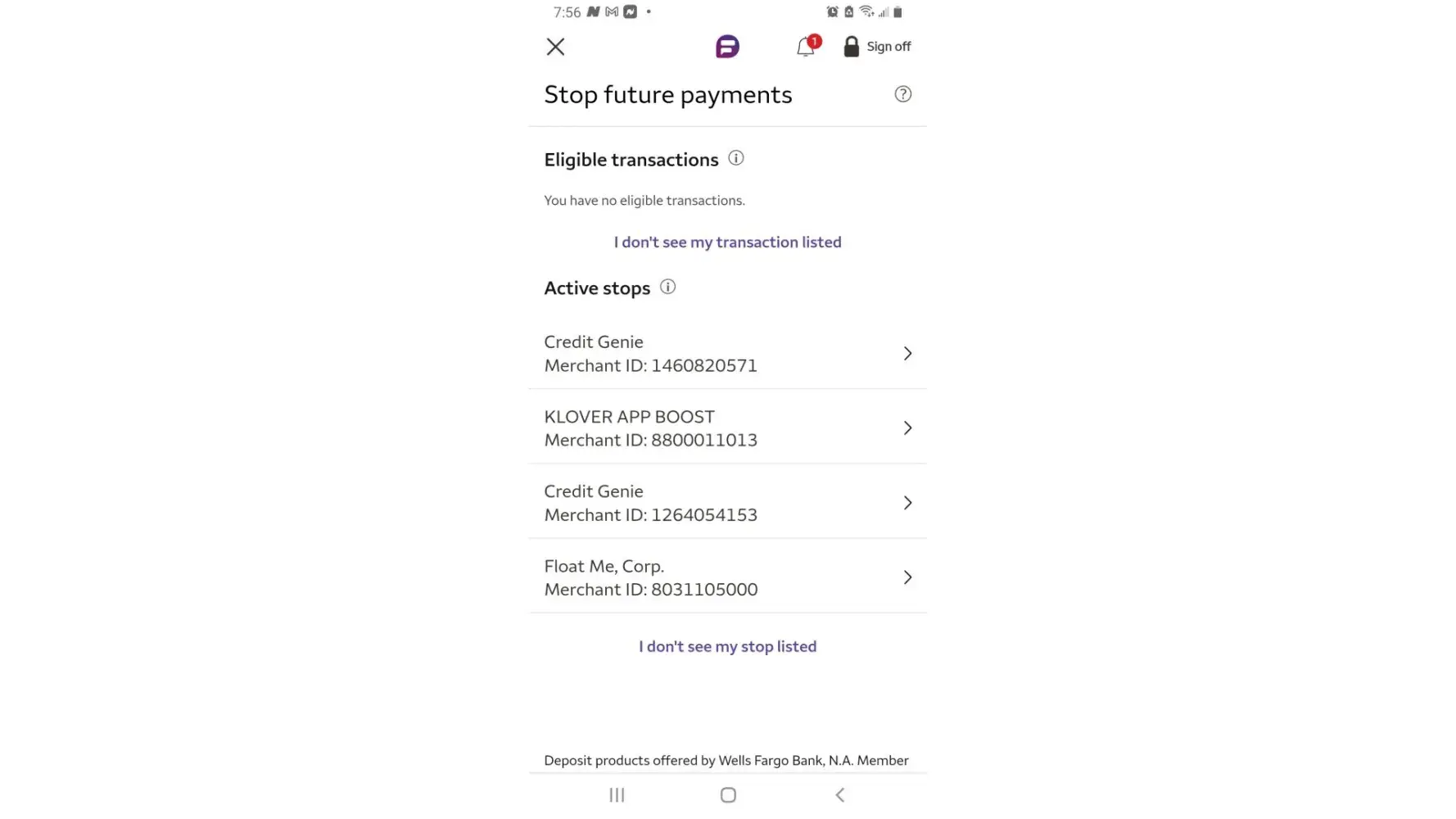Show info about Active stops
Viewport: 1456px width, 819px height.
[668, 287]
